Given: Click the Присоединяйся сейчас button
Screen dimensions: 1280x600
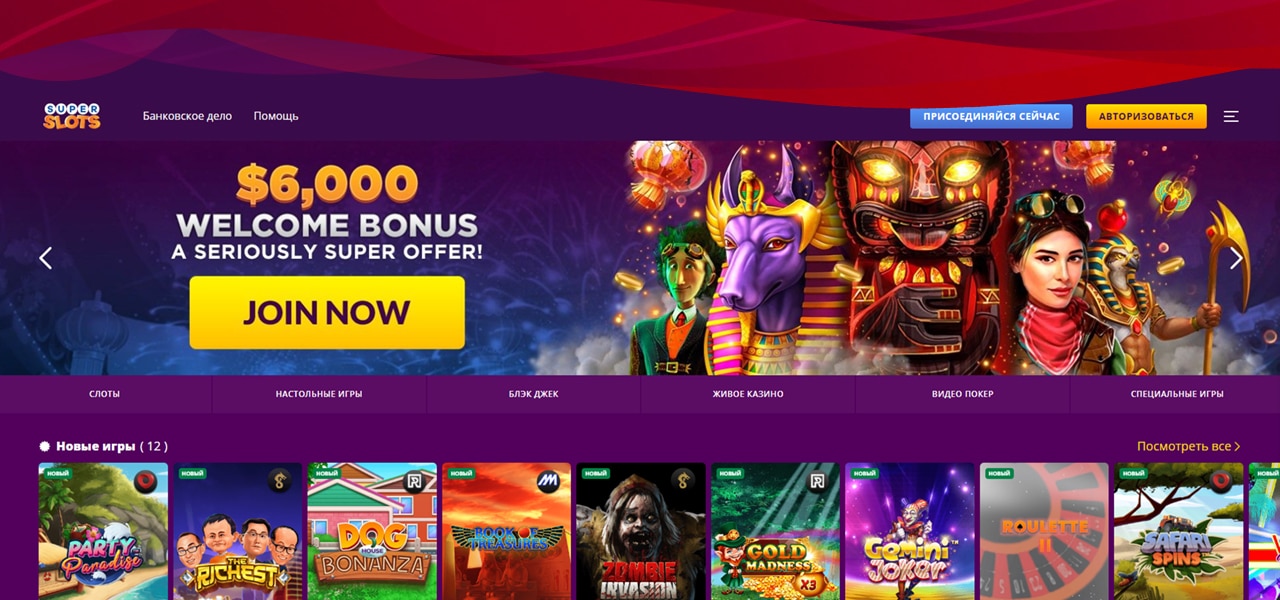Looking at the screenshot, I should [x=991, y=116].
